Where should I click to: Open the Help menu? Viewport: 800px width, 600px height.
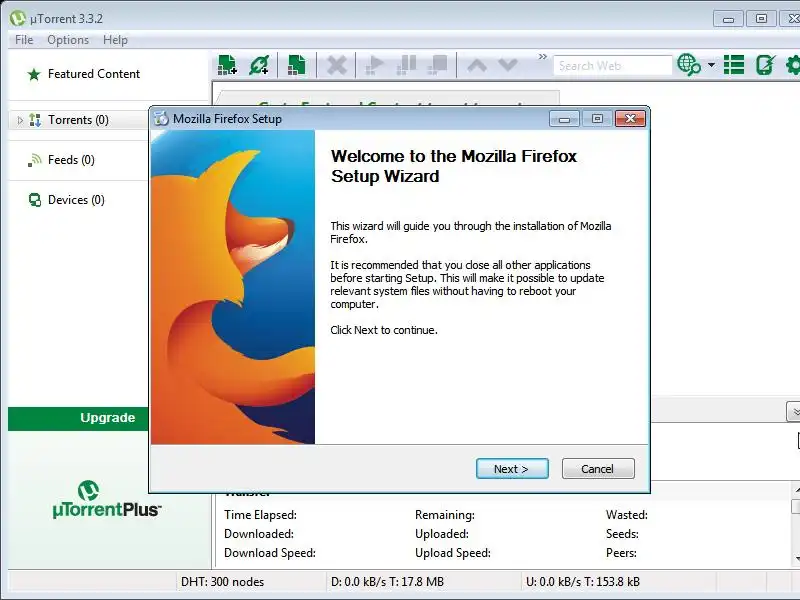pyautogui.click(x=115, y=40)
